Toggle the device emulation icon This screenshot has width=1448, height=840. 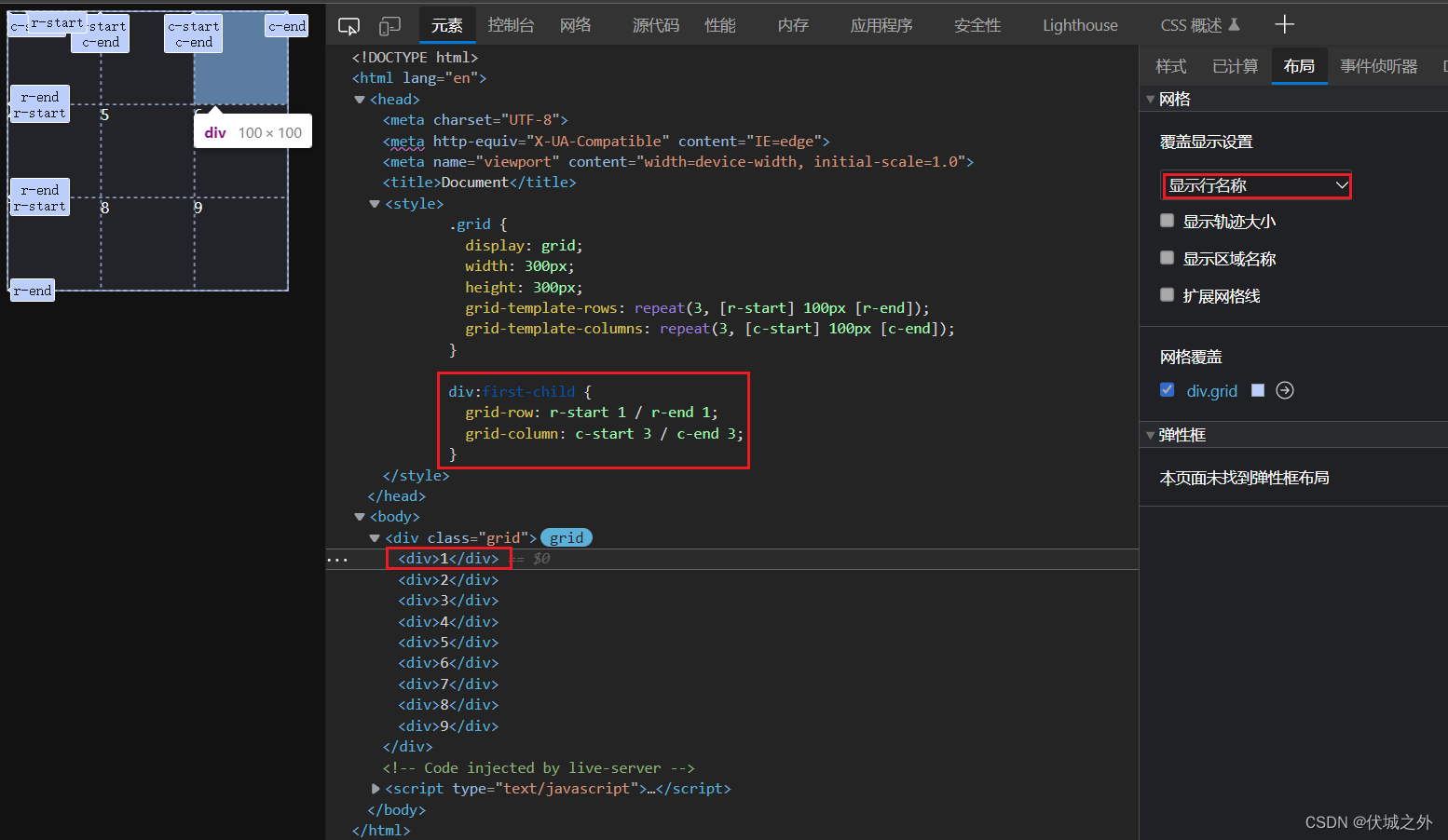[x=389, y=26]
